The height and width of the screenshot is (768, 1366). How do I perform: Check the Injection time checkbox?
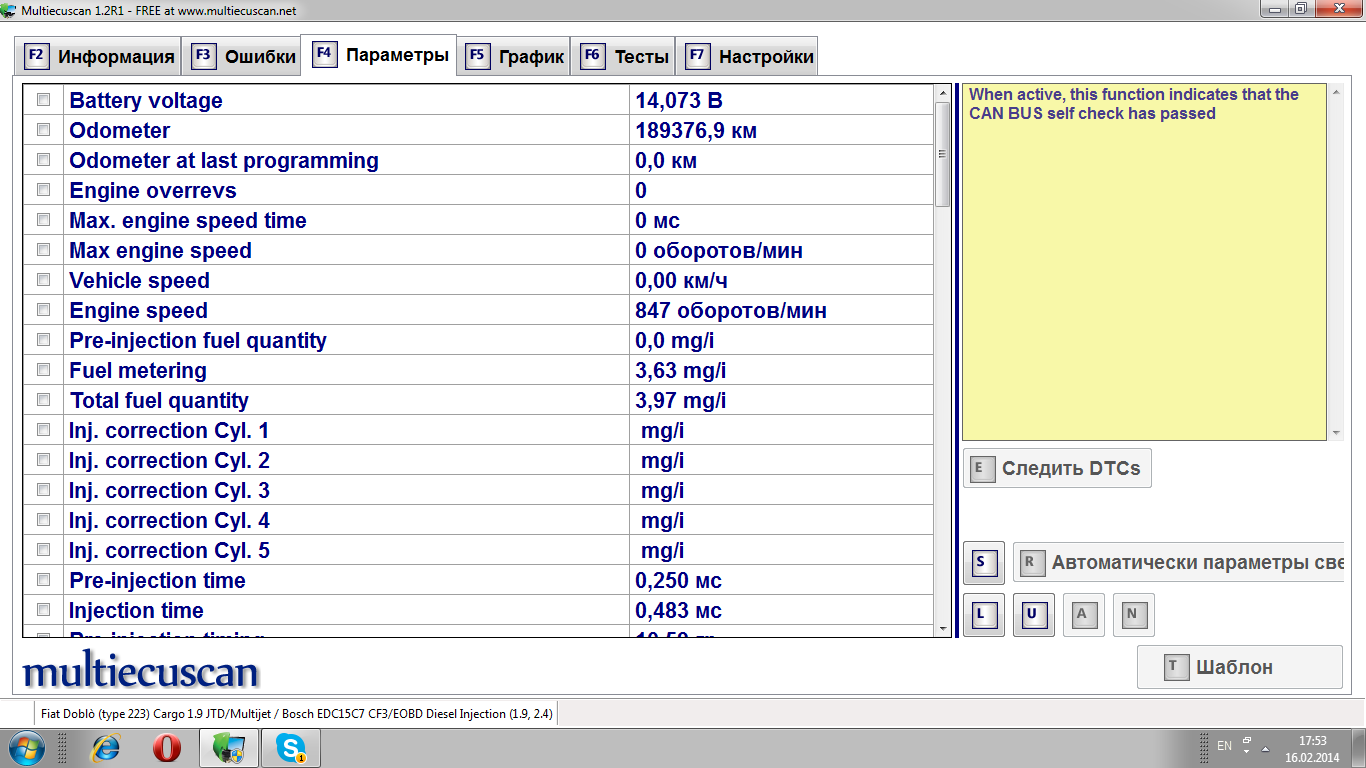click(x=43, y=610)
